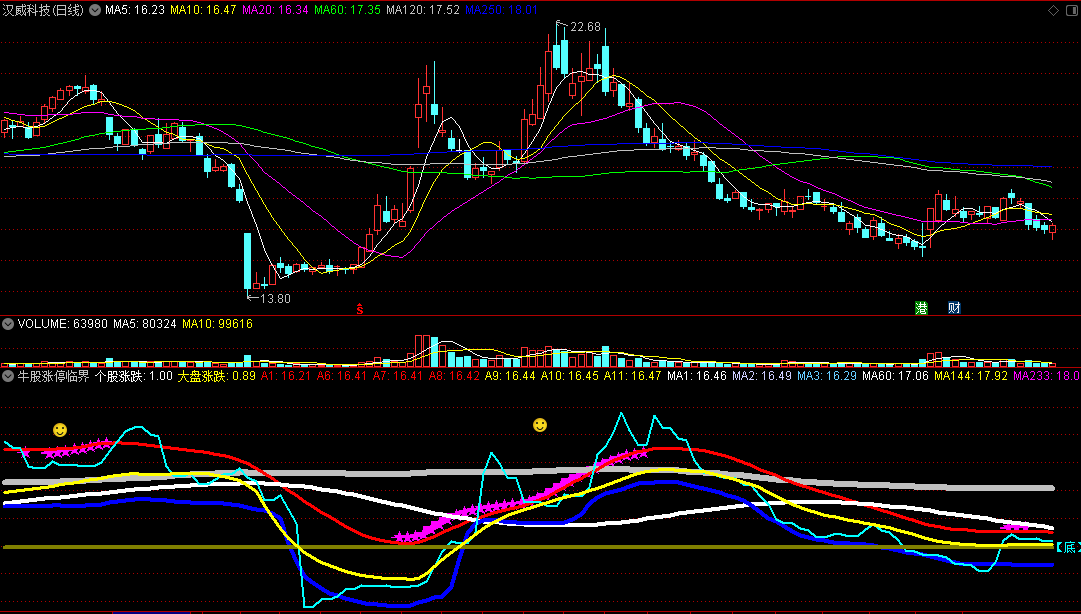Click the A10: 16.45 value
The image size is (1081, 614).
(569, 376)
